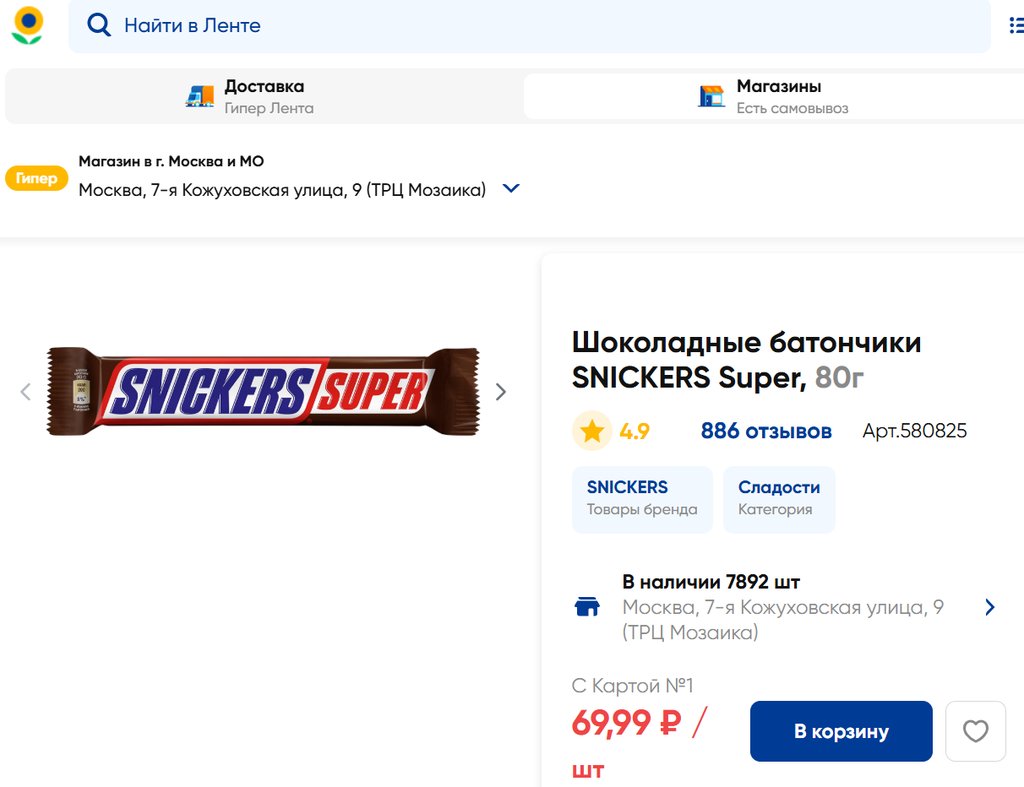The image size is (1024, 787).
Task: Show next product image
Action: click(x=501, y=392)
